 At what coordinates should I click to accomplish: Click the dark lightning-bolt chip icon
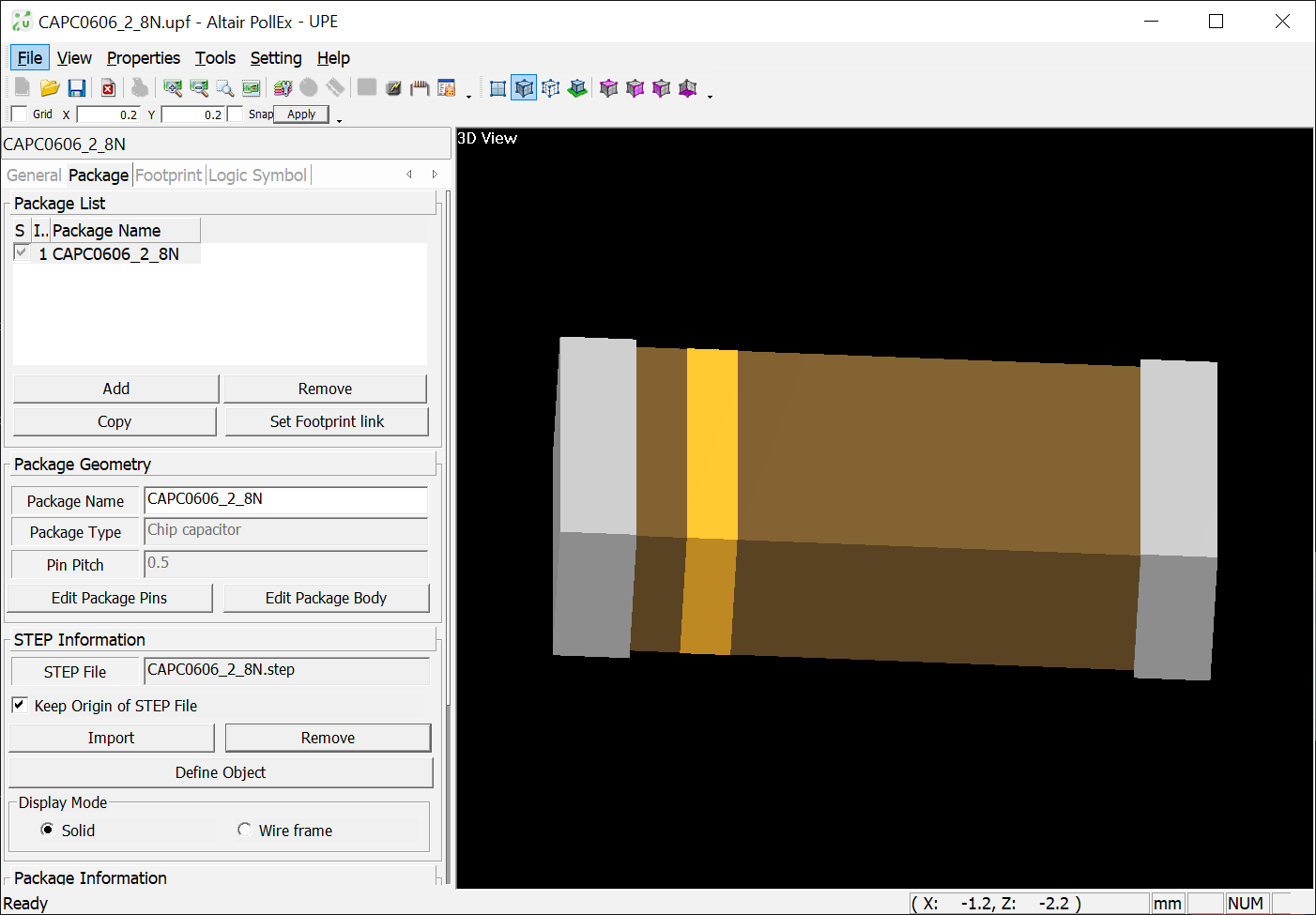pyautogui.click(x=393, y=87)
